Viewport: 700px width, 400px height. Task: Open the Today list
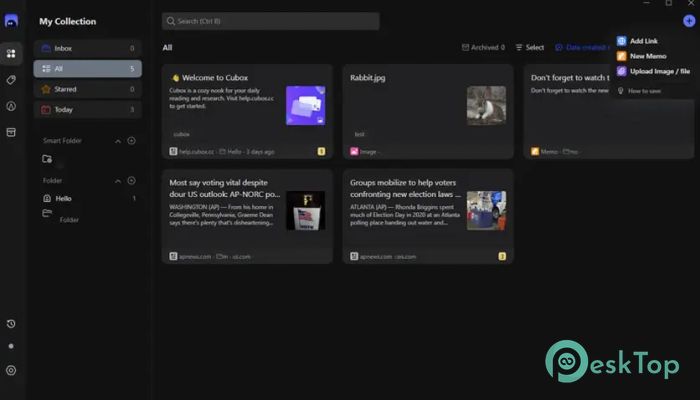[88, 109]
